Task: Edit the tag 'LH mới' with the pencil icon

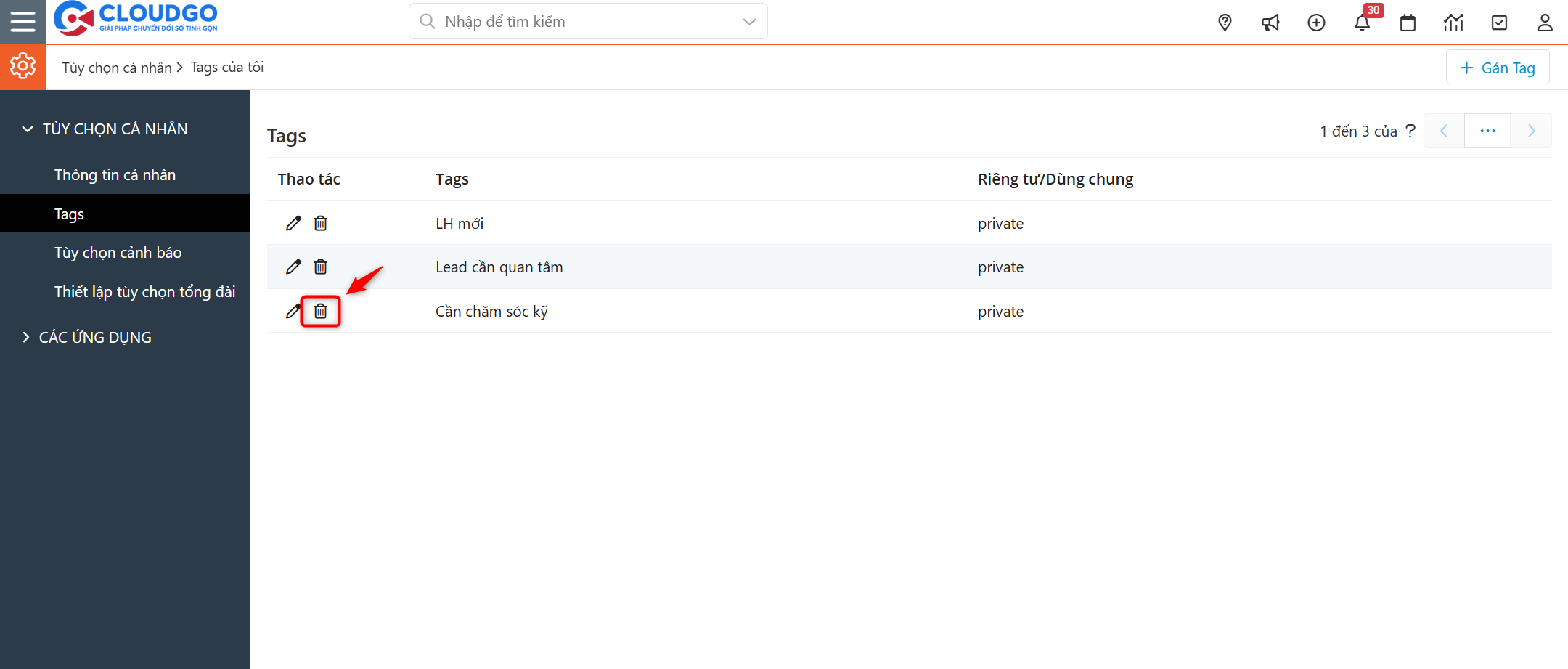Action: (x=293, y=223)
